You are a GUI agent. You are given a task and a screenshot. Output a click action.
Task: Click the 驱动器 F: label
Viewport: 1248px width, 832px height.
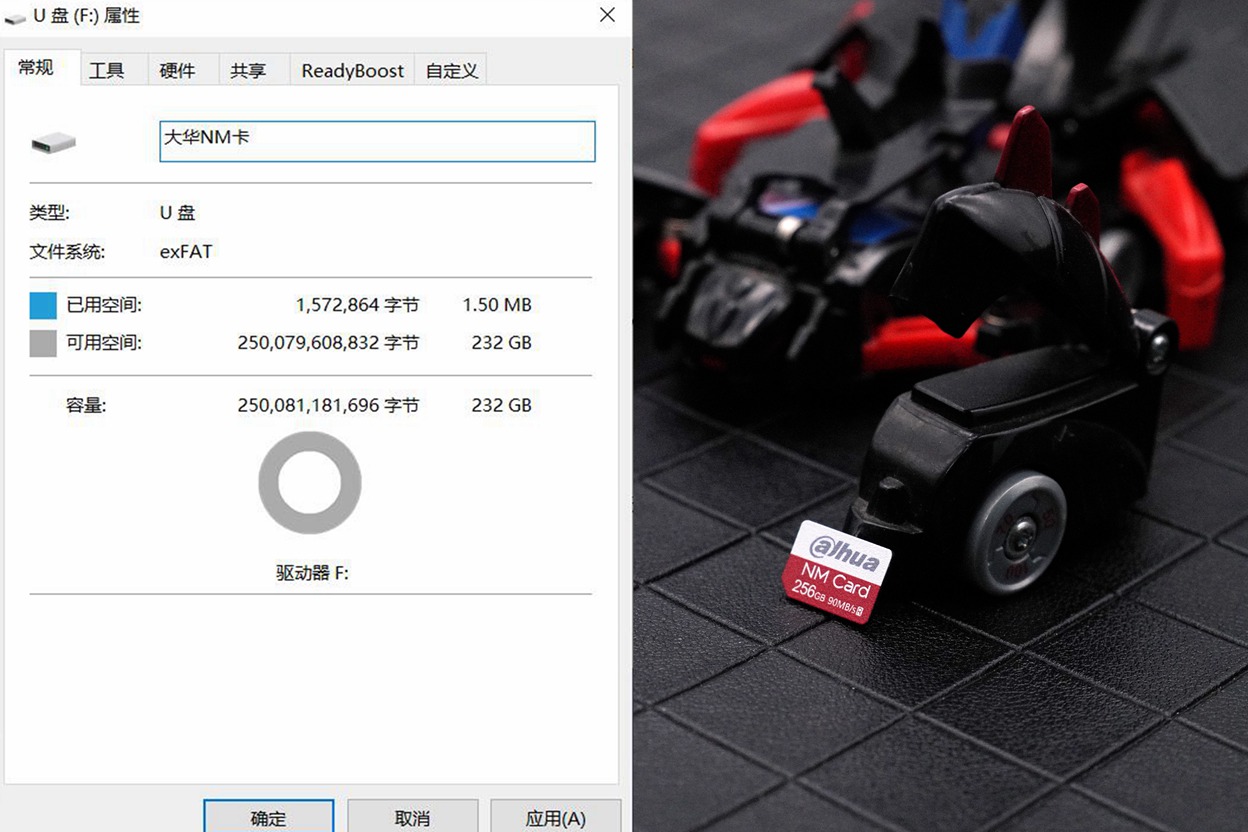pyautogui.click(x=311, y=573)
